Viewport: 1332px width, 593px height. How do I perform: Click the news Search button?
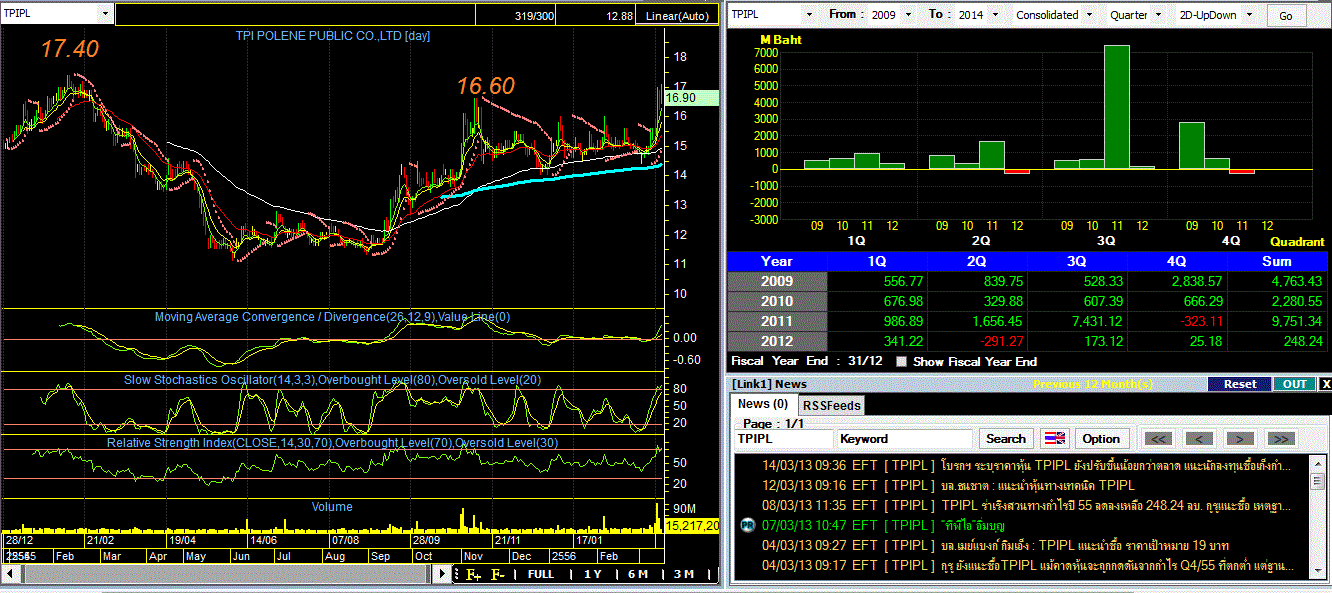1006,439
